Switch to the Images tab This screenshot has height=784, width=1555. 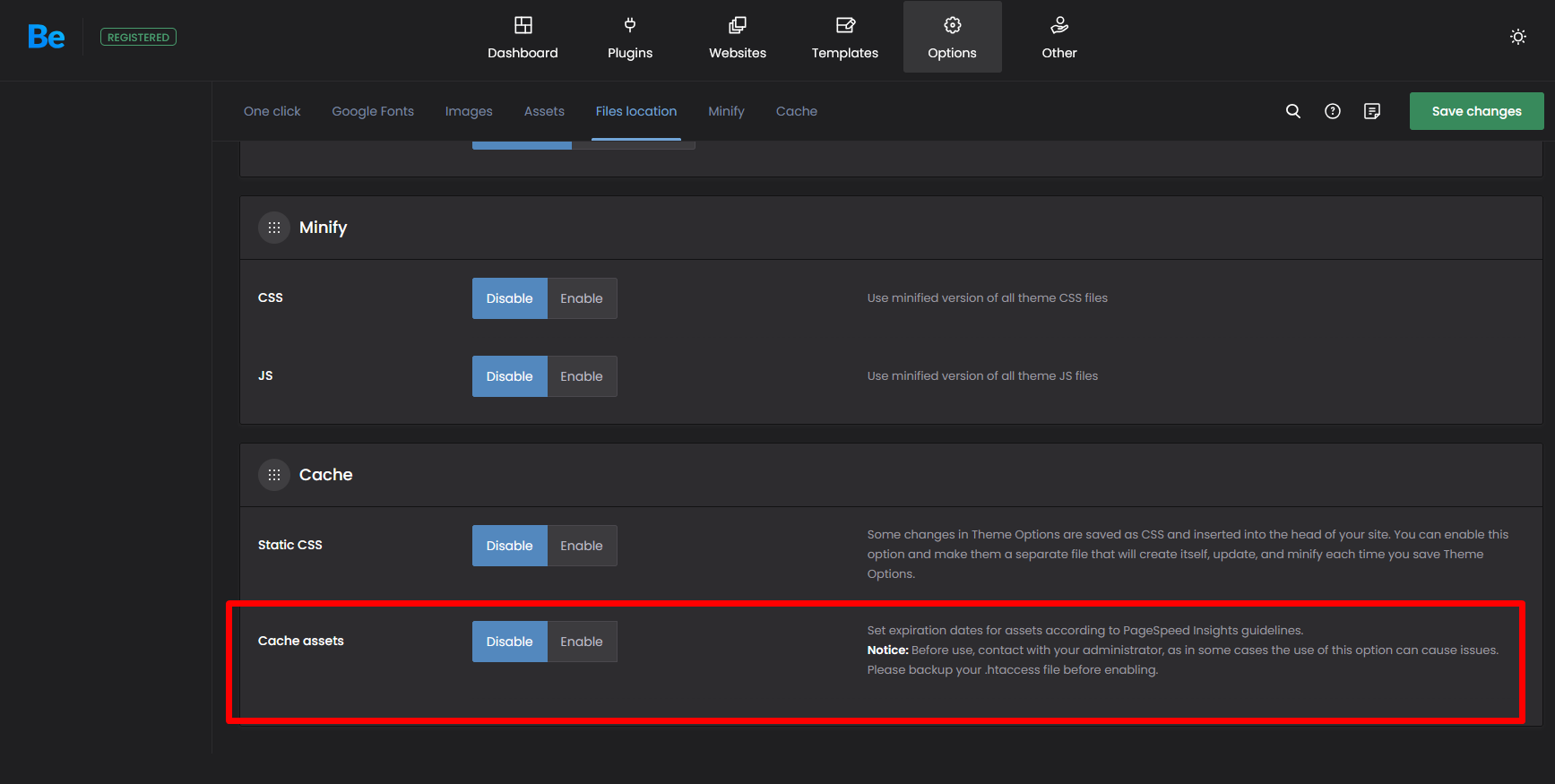469,111
